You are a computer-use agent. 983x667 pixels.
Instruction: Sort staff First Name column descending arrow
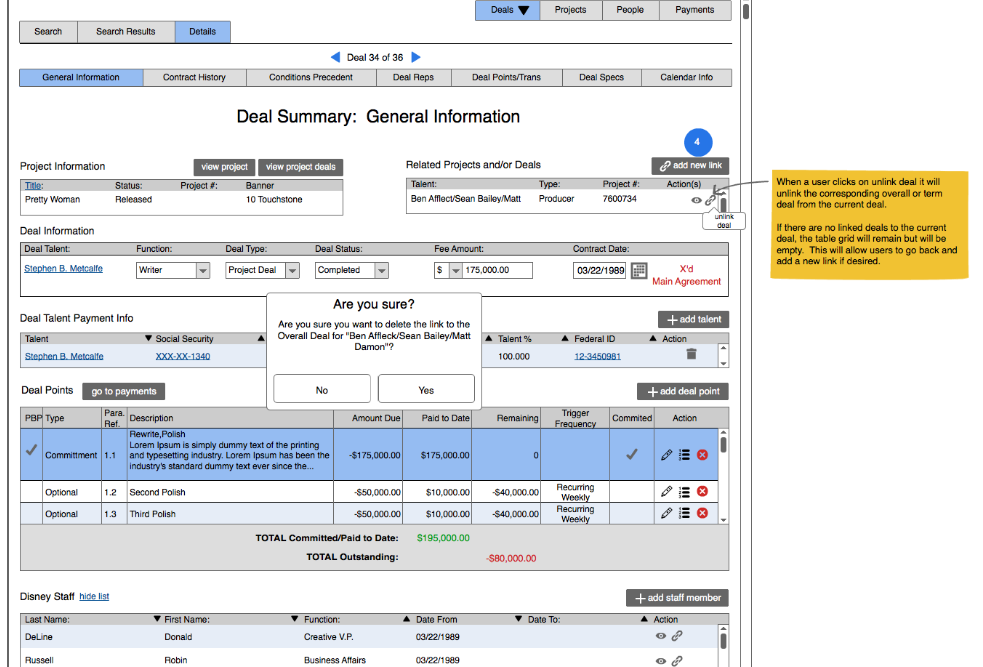(x=157, y=619)
